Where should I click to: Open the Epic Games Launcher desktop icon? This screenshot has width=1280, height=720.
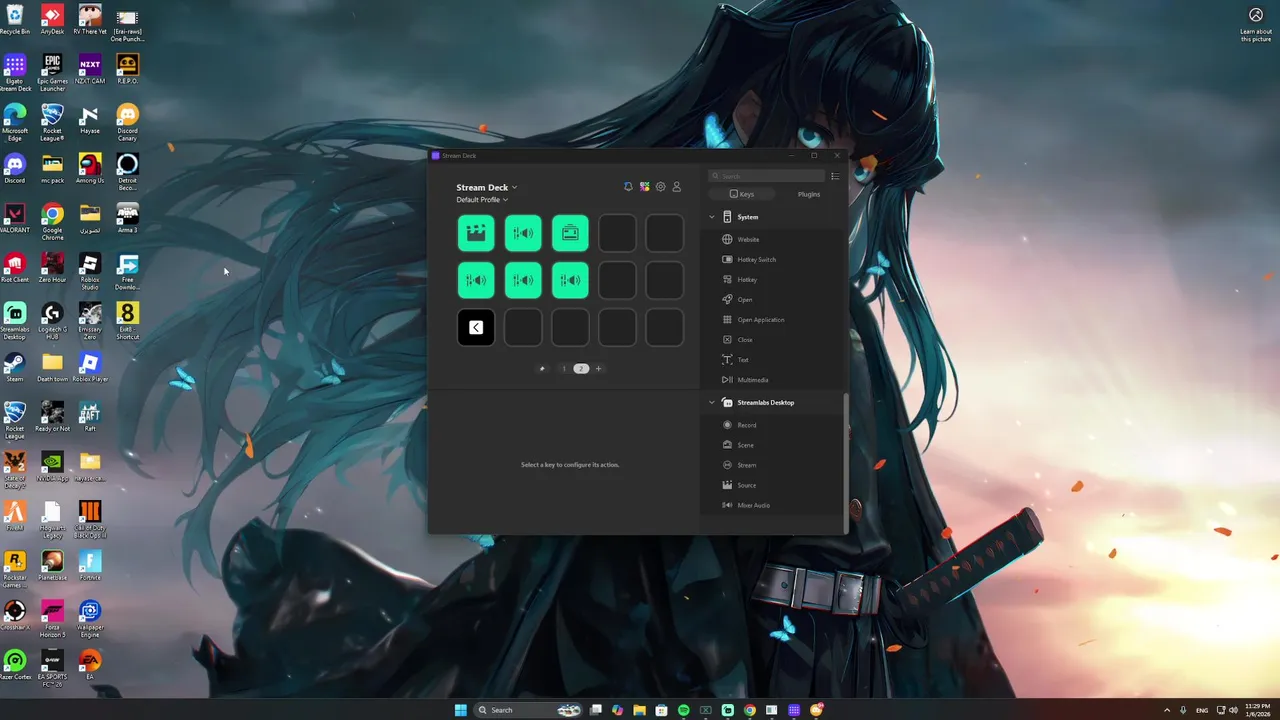(52, 73)
